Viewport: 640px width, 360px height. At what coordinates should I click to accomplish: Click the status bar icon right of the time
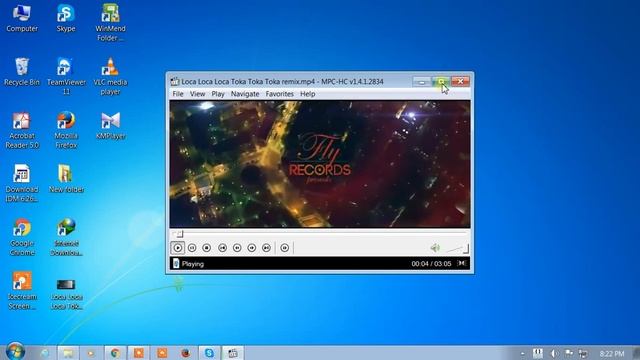(x=462, y=263)
